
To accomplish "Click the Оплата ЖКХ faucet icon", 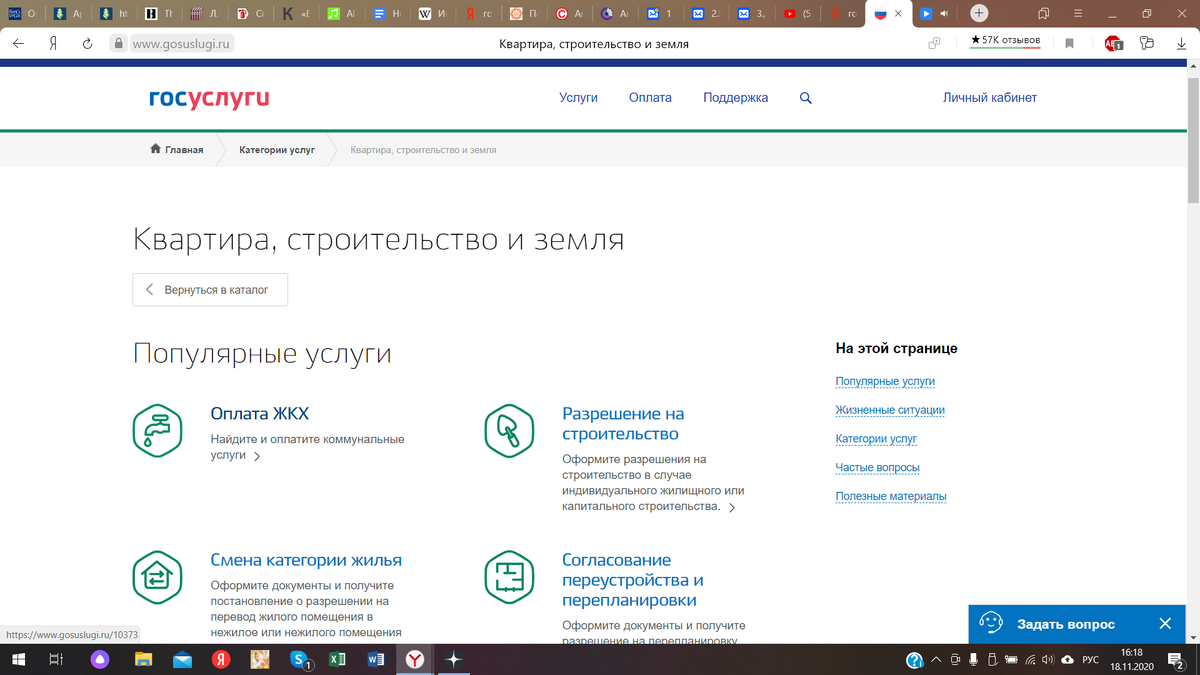I will pos(157,431).
